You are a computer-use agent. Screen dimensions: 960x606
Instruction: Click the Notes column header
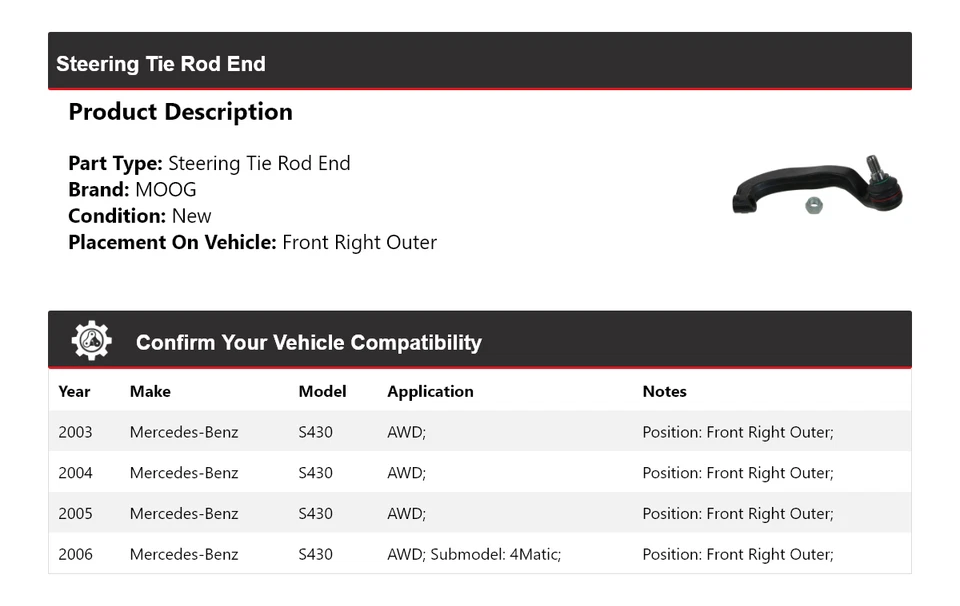pos(664,391)
